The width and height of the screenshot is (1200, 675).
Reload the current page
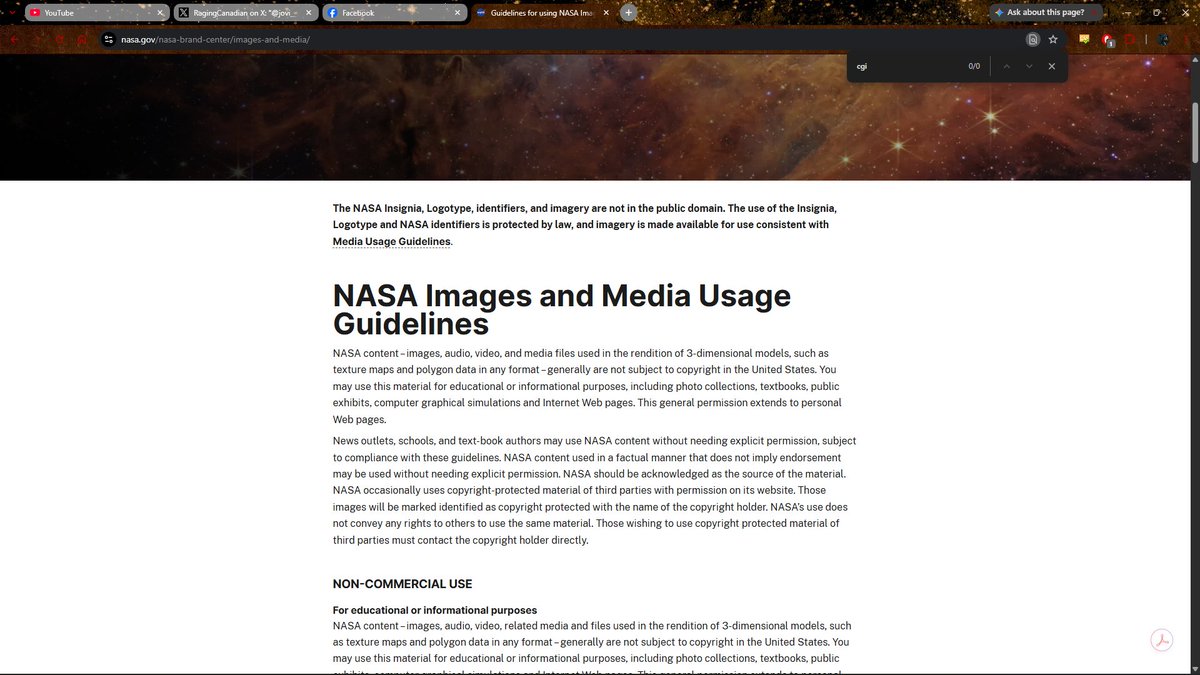click(x=60, y=40)
